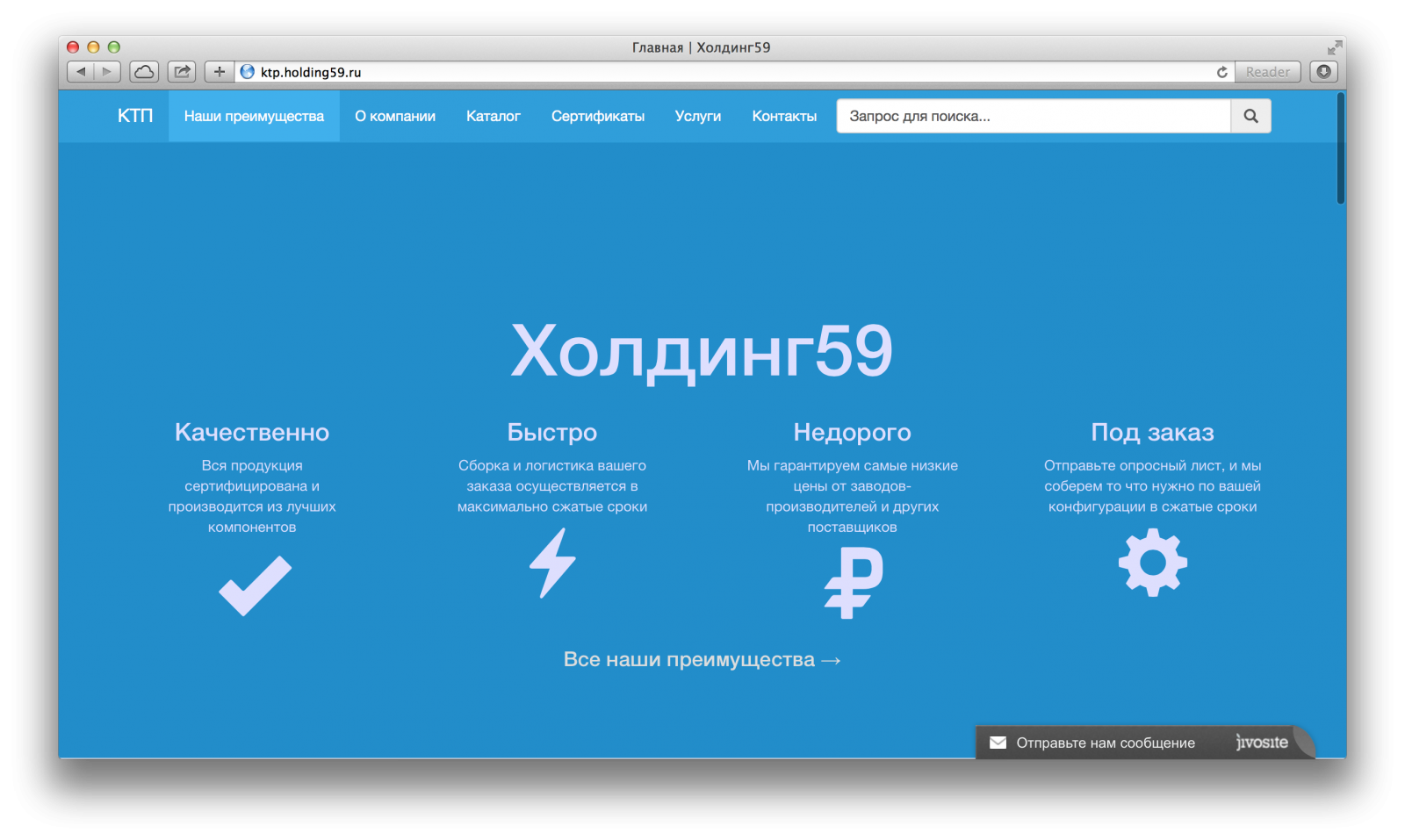The height and width of the screenshot is (840, 1405).
Task: Click the Под заказ heading
Action: point(1152,432)
